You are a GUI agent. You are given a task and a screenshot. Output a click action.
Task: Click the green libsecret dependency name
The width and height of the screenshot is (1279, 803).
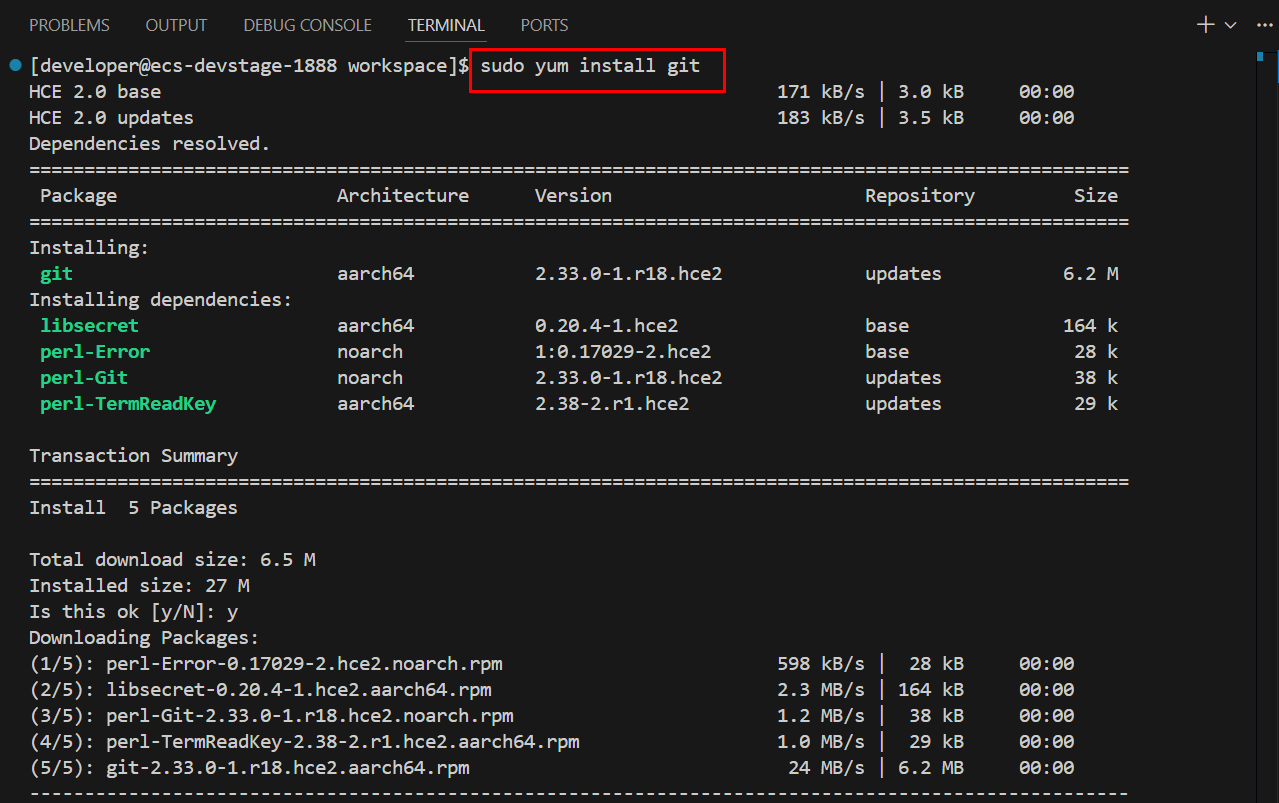click(x=89, y=326)
